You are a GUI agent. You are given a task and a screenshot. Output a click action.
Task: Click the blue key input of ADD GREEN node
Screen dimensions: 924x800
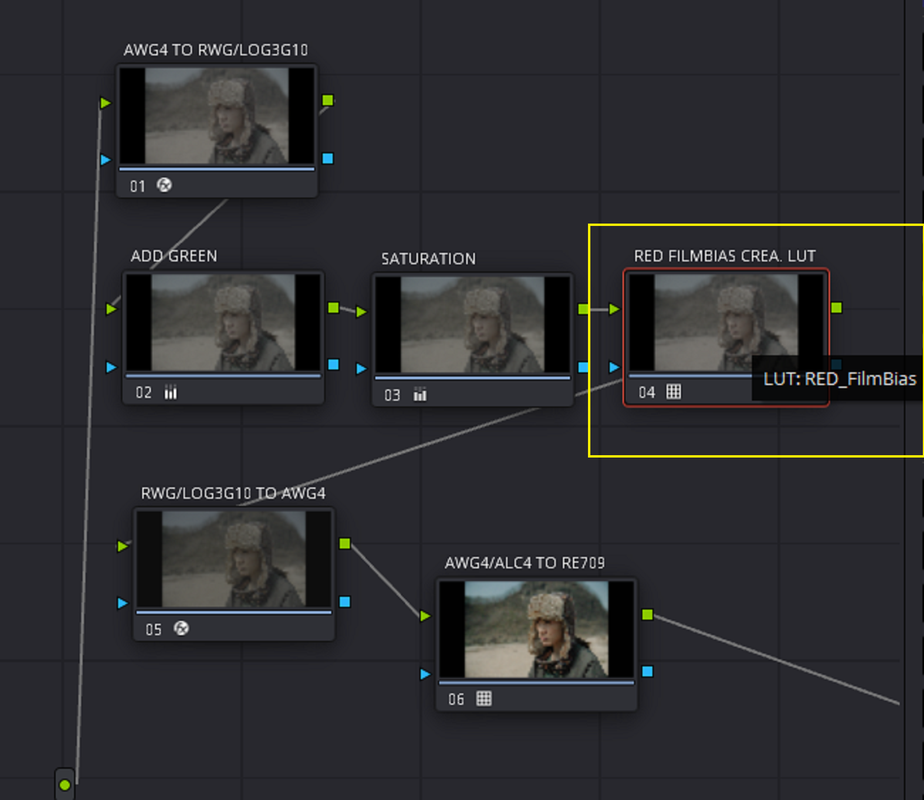click(x=111, y=367)
